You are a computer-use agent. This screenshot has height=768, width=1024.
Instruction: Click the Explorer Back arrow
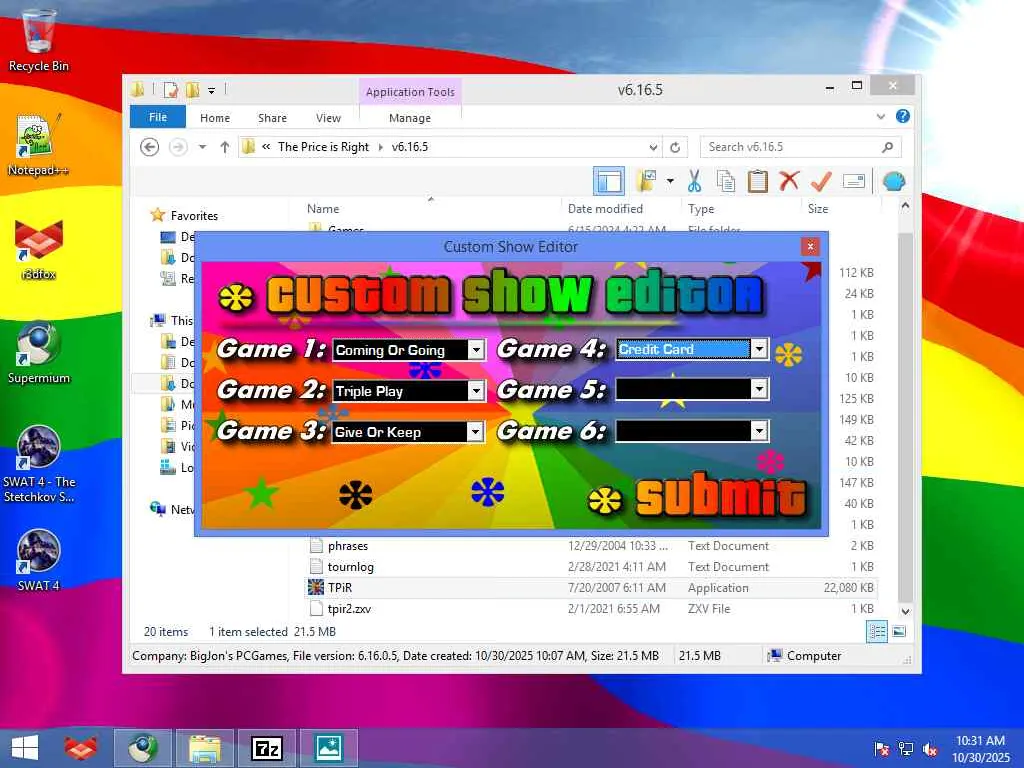(x=150, y=147)
